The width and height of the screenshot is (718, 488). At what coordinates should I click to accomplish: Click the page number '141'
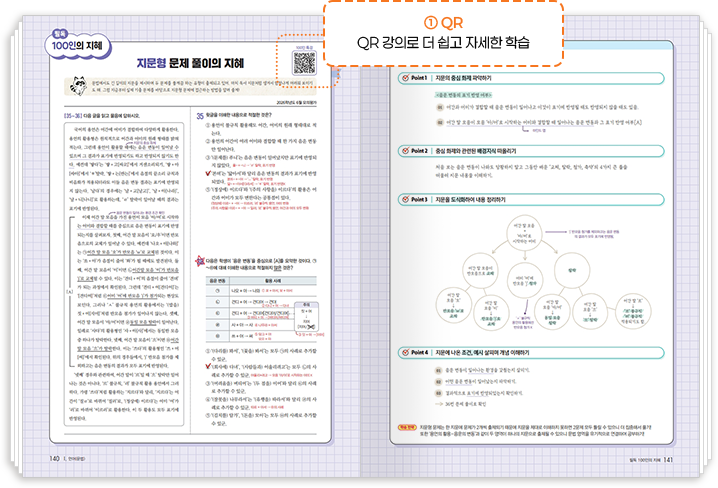pos(668,459)
